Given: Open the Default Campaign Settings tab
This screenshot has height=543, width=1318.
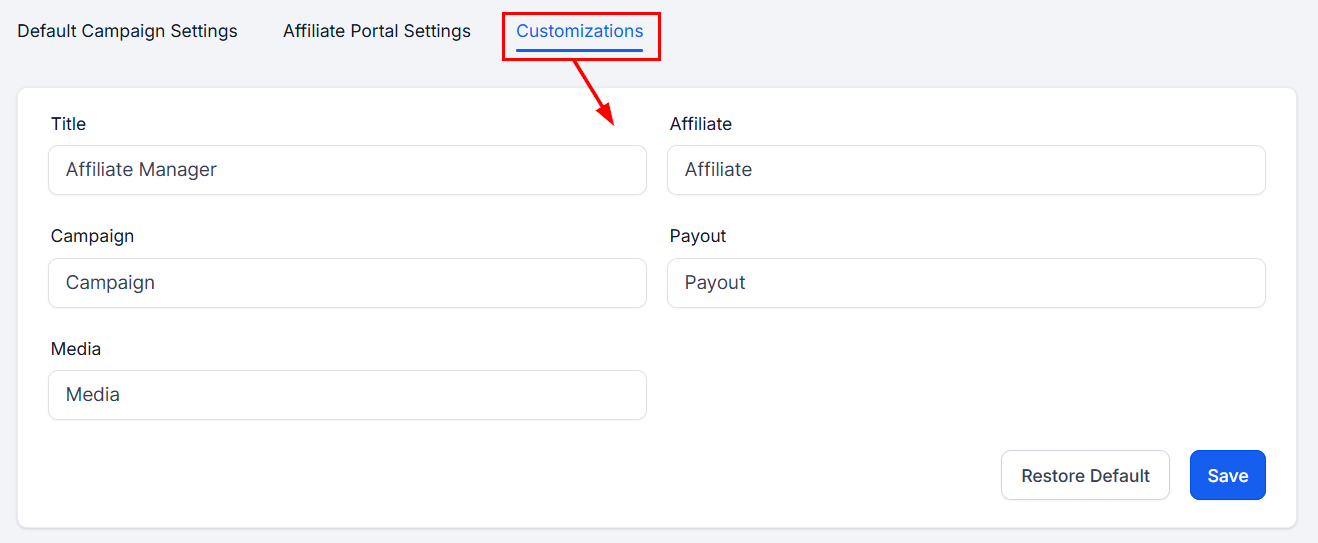Looking at the screenshot, I should [127, 31].
